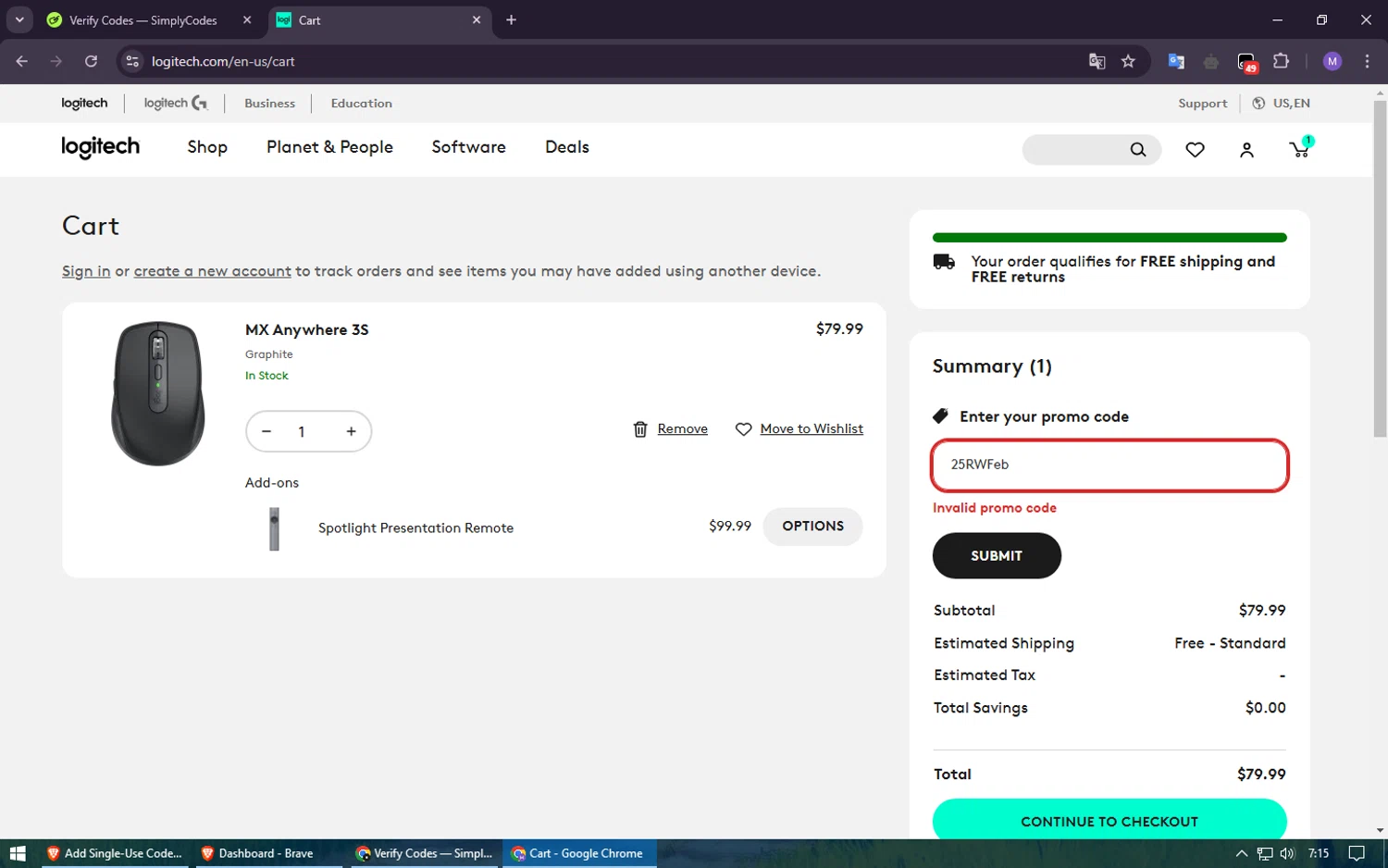1388x868 pixels.
Task: Open the shopping cart icon
Action: (x=1300, y=148)
